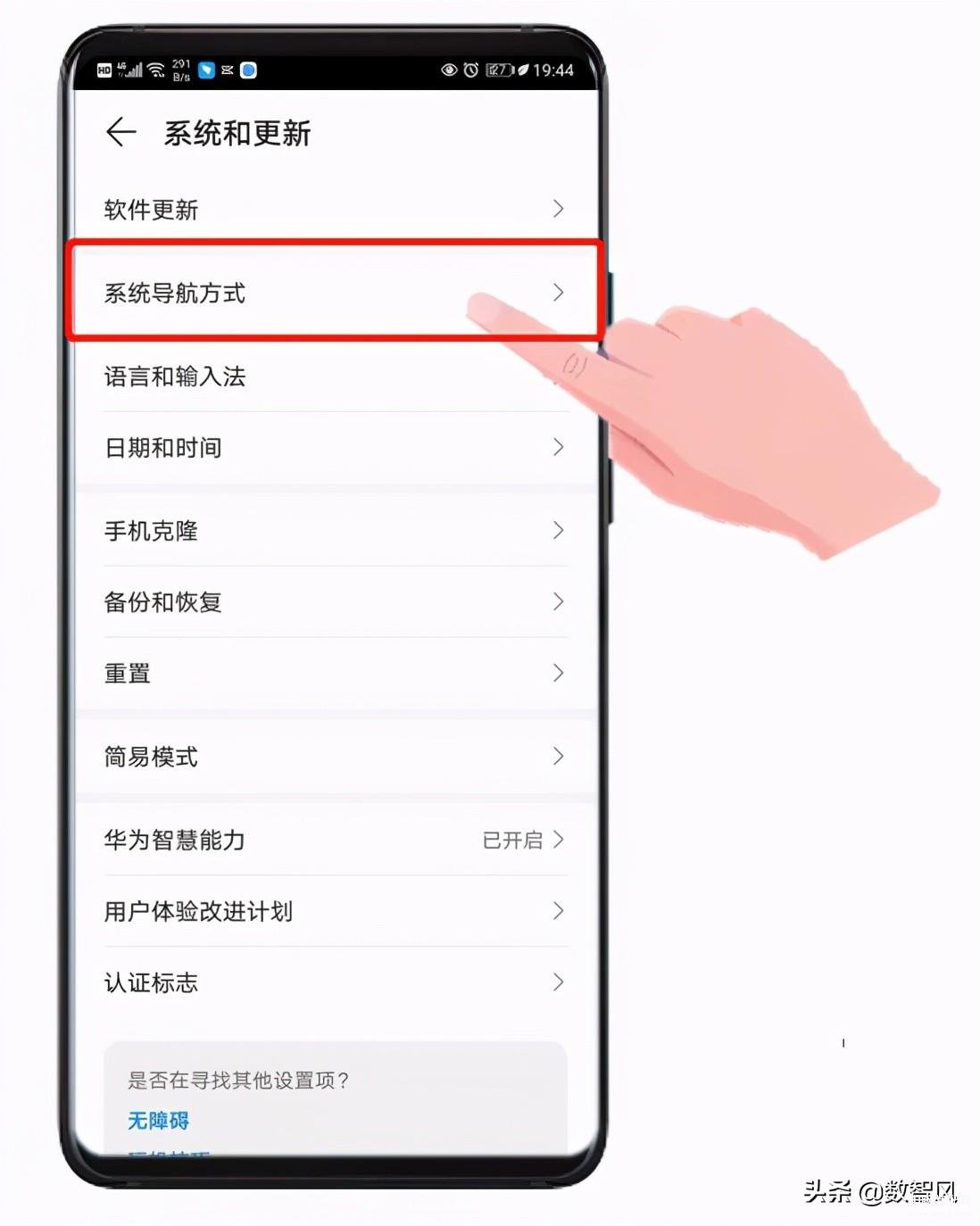The width and height of the screenshot is (980, 1226).
Task: Tap the back arrow icon
Action: coord(120,133)
